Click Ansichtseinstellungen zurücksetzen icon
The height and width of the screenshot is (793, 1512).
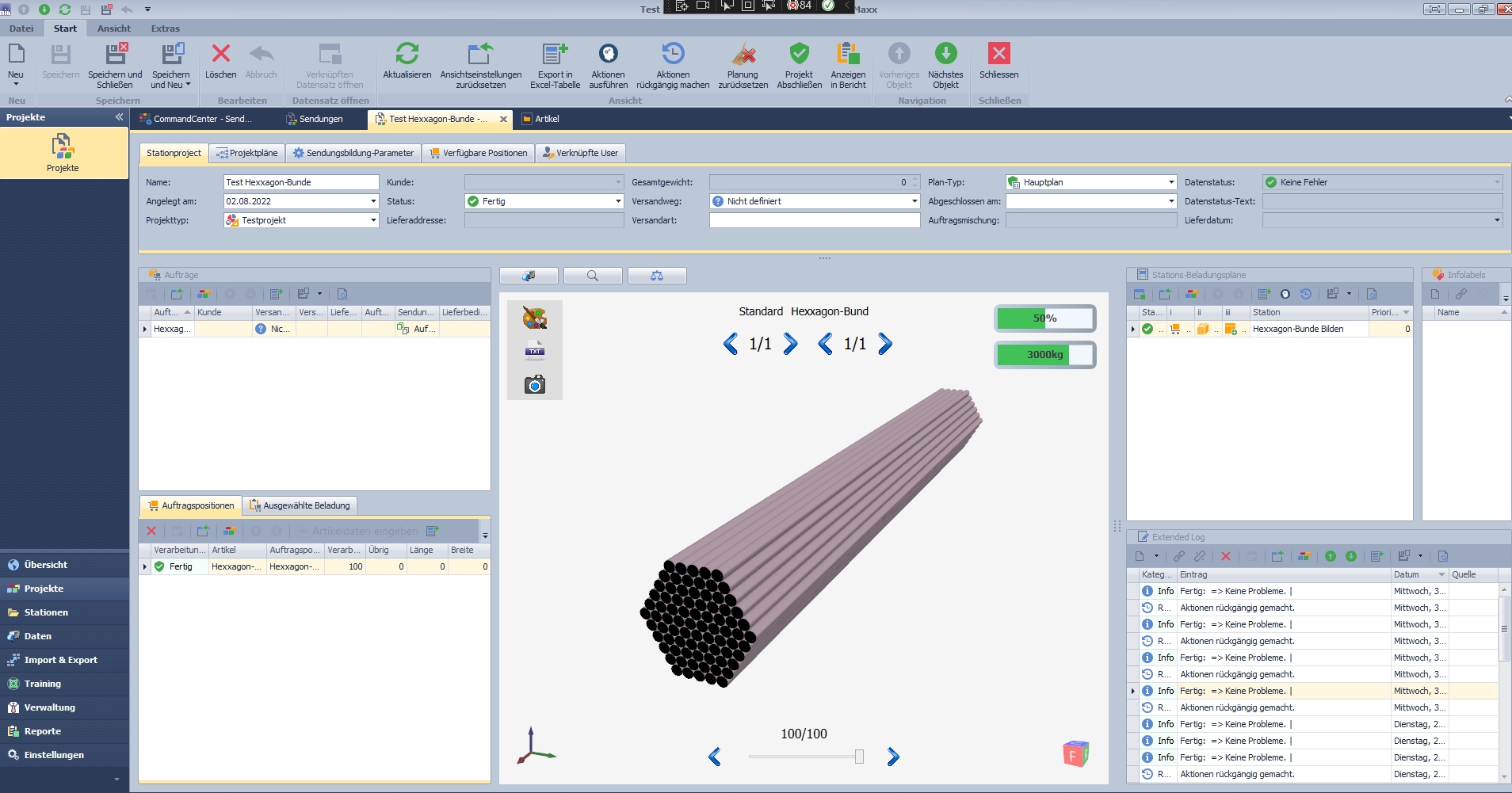tap(480, 54)
